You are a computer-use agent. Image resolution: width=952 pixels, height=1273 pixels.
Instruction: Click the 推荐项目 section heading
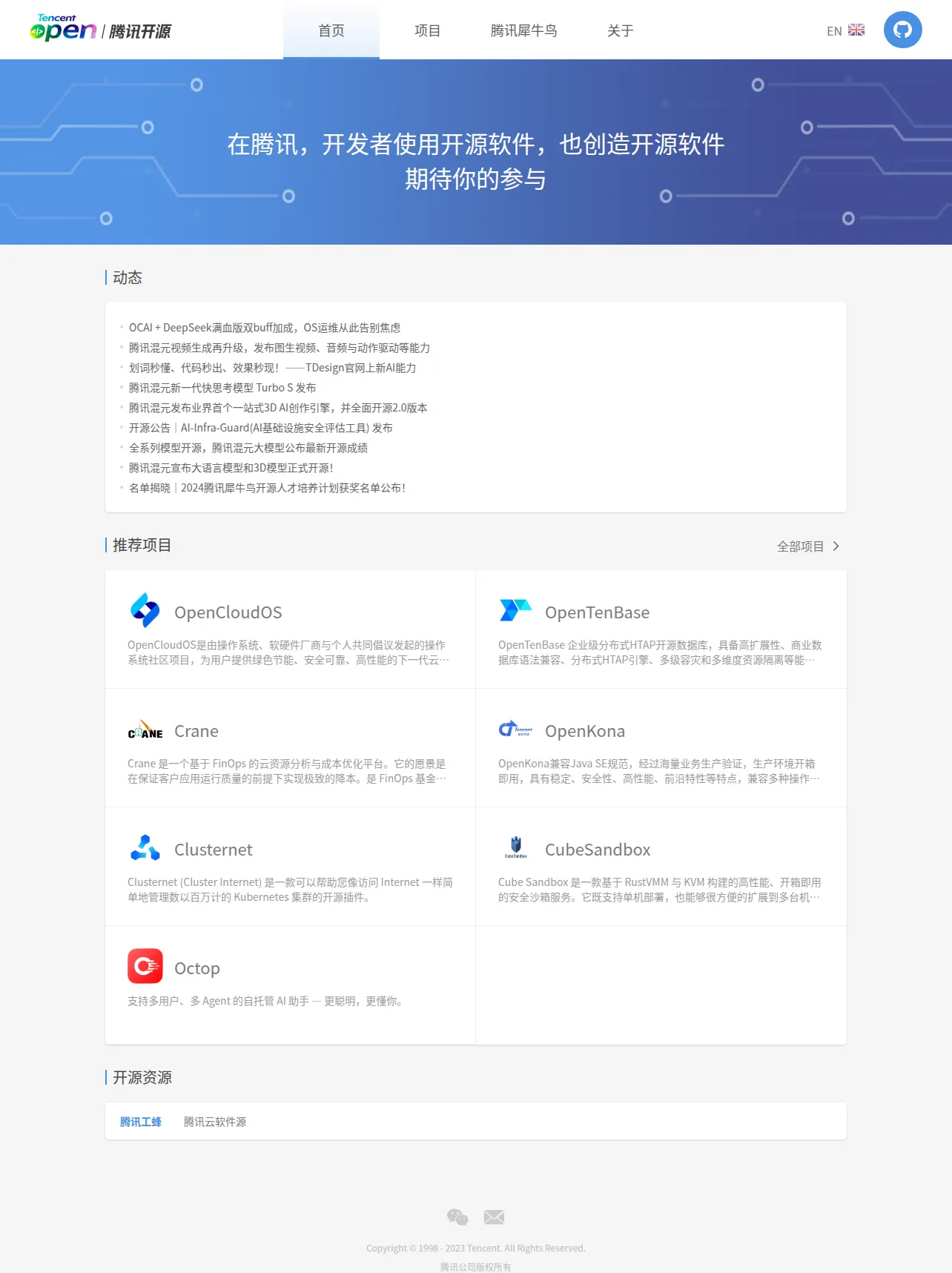point(142,546)
